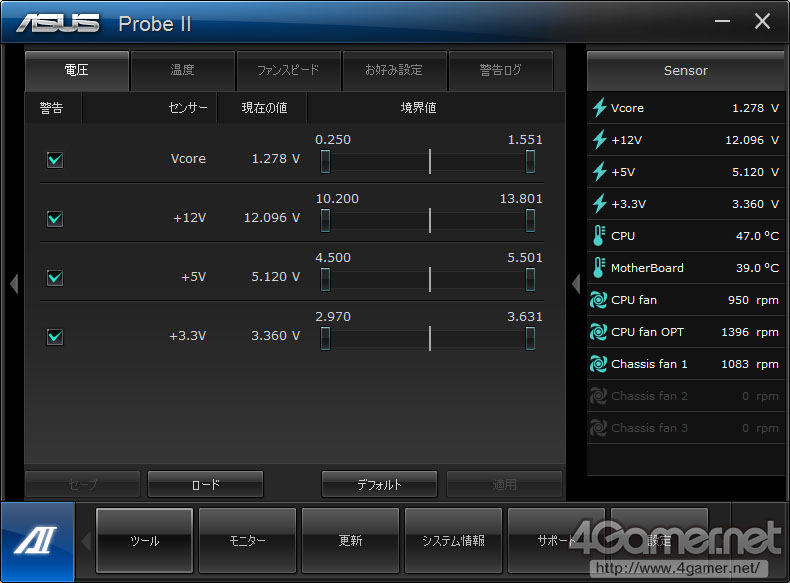Viewport: 790px width, 583px height.
Task: Collapse the Sensor panel arrow
Action: point(576,284)
